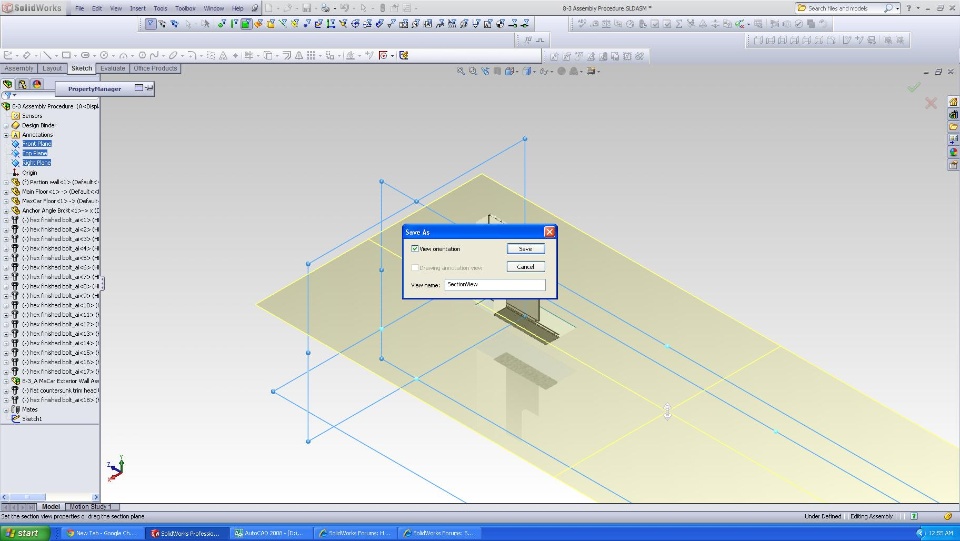
Task: Click the View name text field
Action: pos(495,285)
